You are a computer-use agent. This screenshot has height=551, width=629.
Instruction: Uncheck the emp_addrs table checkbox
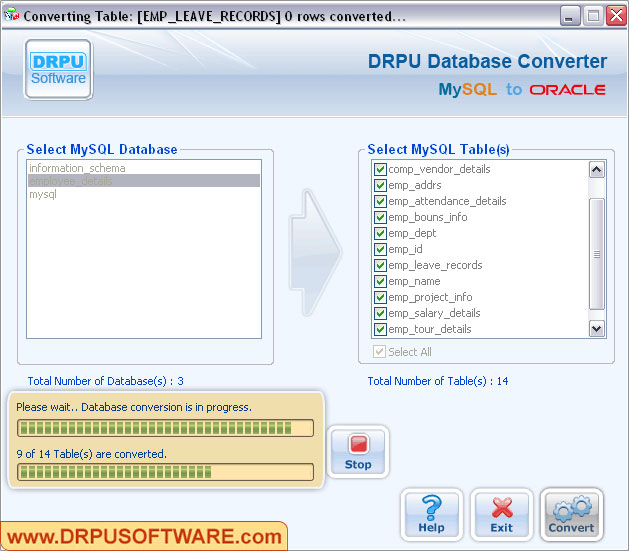pos(380,185)
